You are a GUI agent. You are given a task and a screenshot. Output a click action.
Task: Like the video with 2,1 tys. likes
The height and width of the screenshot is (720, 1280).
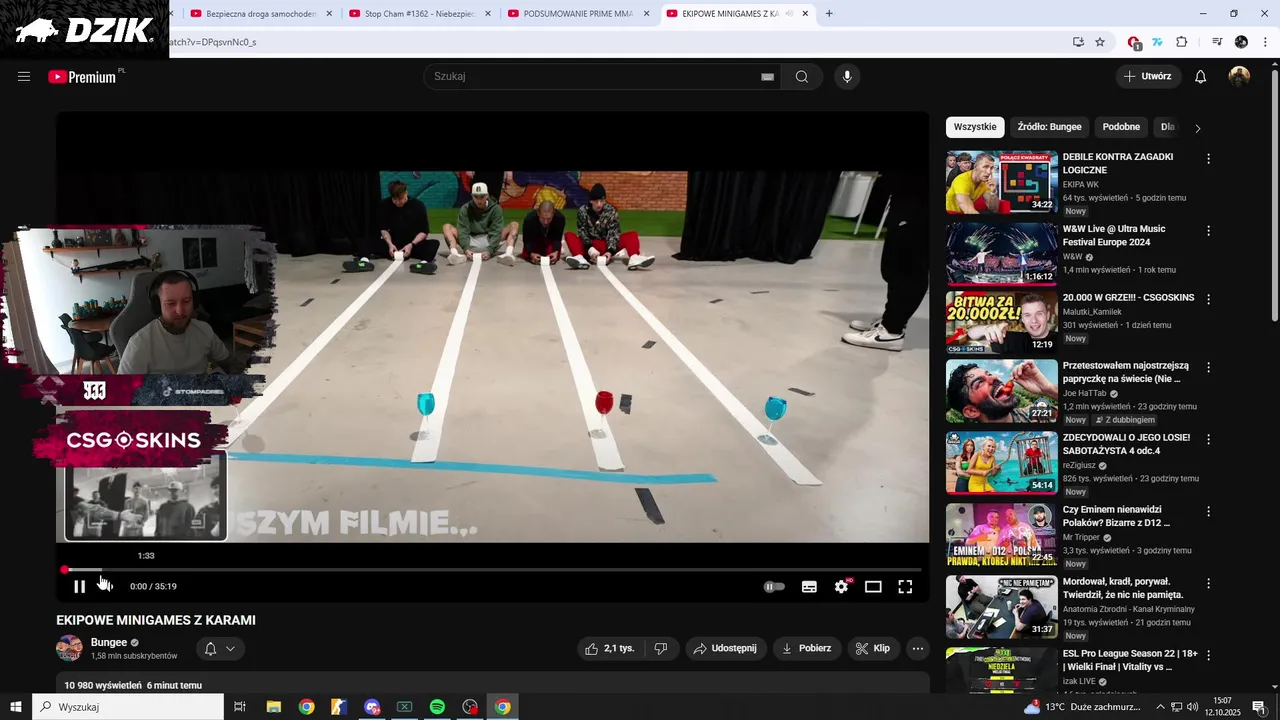click(610, 648)
